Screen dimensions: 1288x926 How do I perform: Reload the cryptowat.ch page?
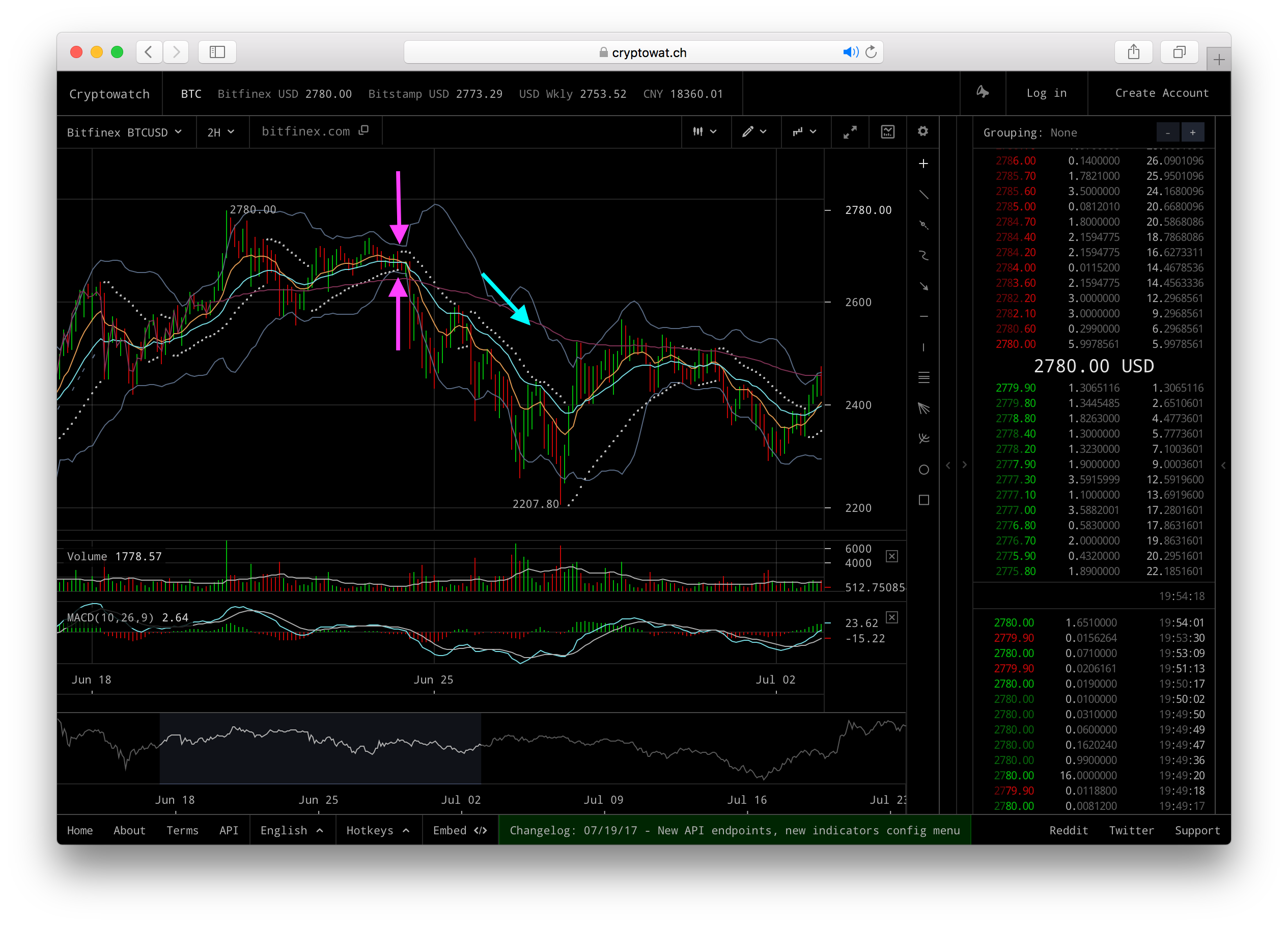871,52
